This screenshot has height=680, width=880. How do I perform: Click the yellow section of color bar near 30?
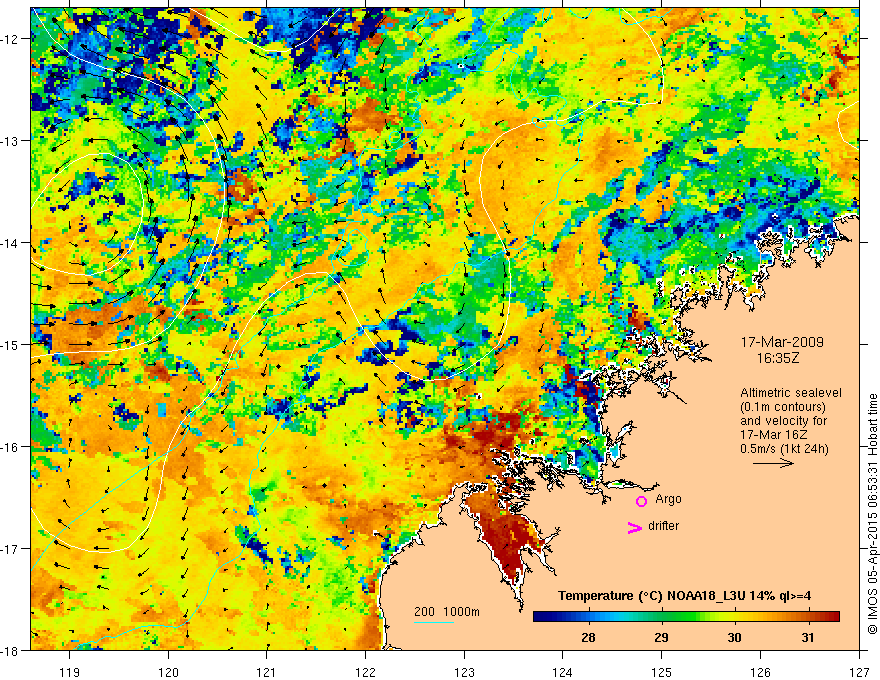(734, 617)
